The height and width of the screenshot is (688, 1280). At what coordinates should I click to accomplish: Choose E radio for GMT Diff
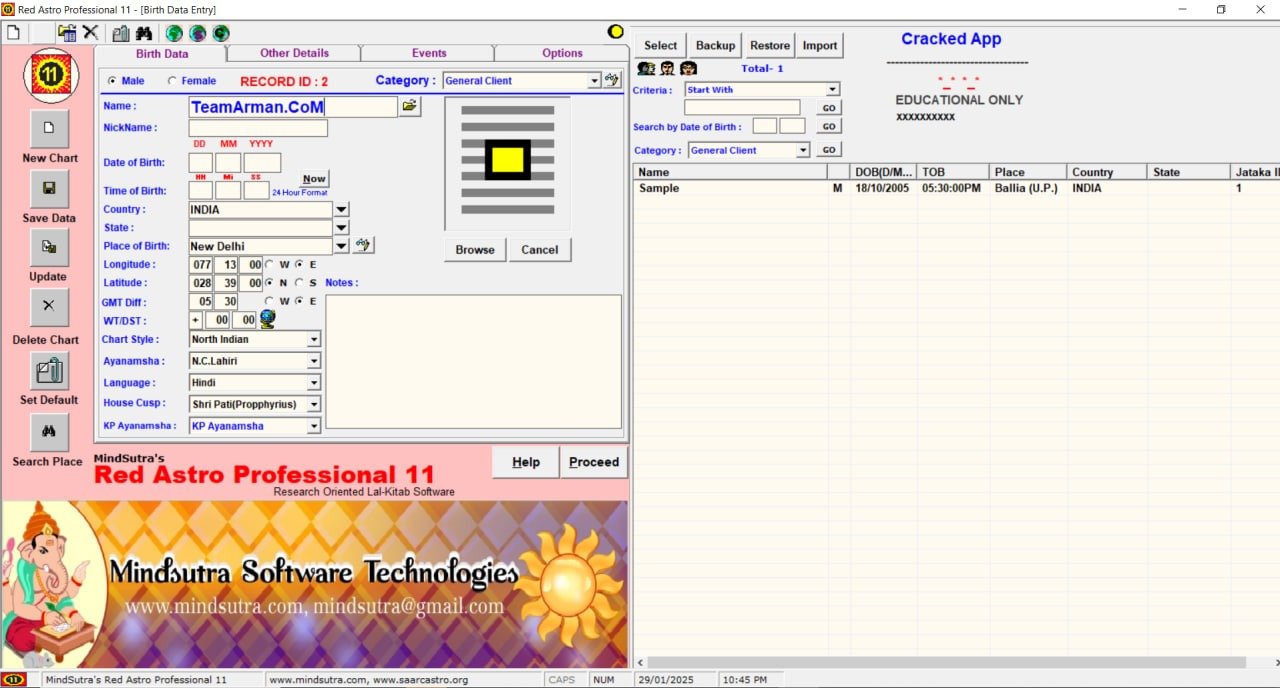click(x=298, y=301)
